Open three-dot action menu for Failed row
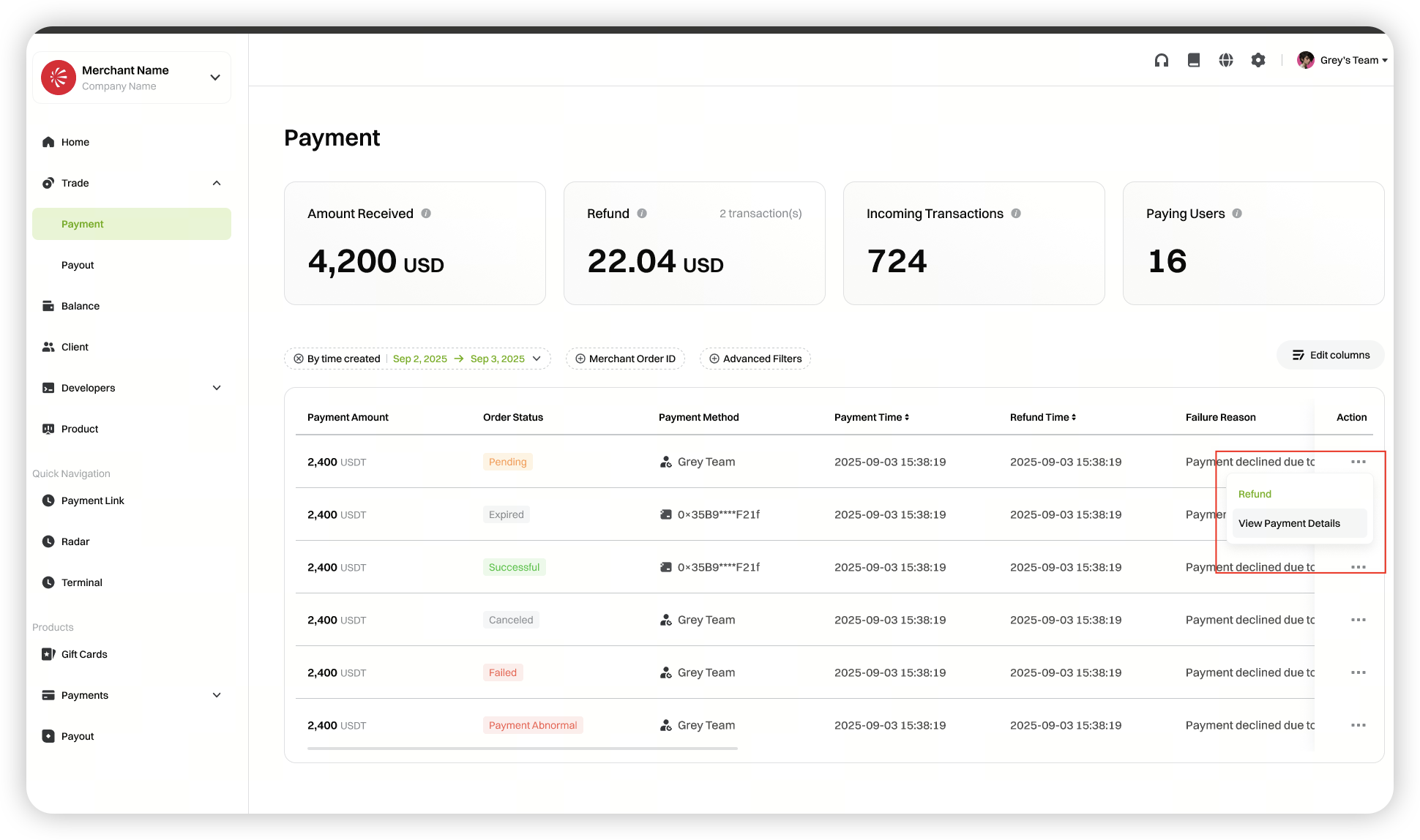Screen dimensions: 1420x840 point(1359,672)
